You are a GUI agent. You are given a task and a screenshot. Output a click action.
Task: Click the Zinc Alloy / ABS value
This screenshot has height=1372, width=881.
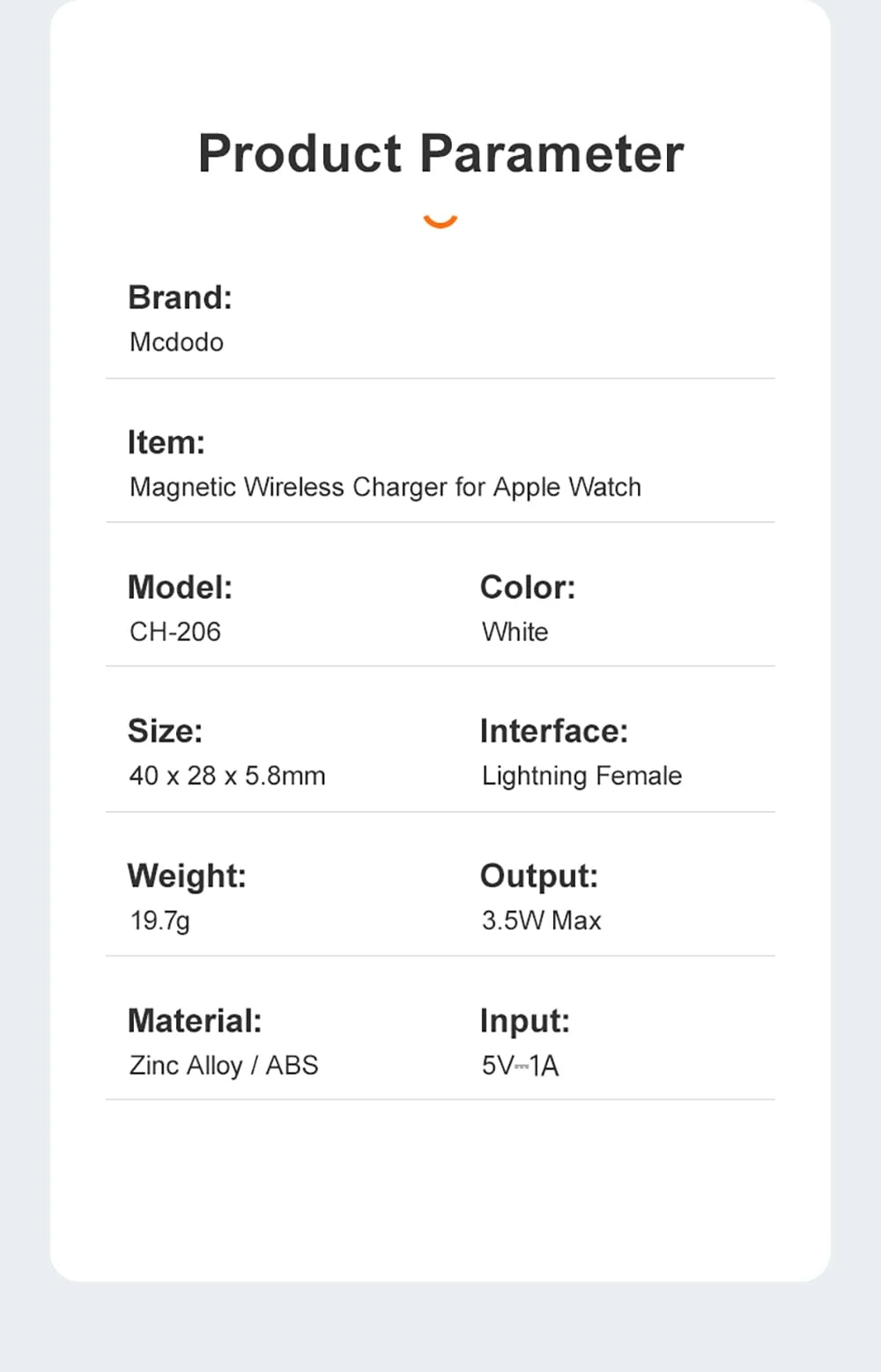224,1066
